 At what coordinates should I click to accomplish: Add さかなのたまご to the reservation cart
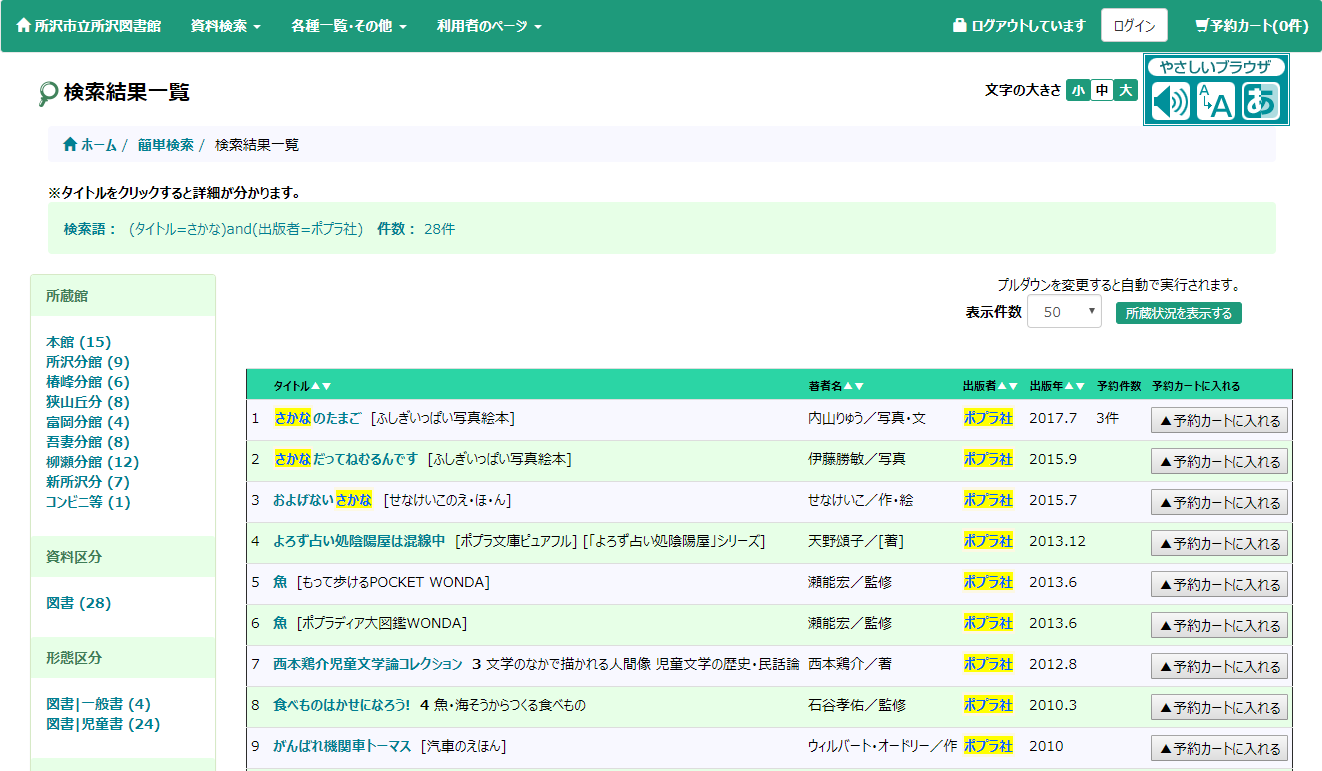[x=1219, y=421]
